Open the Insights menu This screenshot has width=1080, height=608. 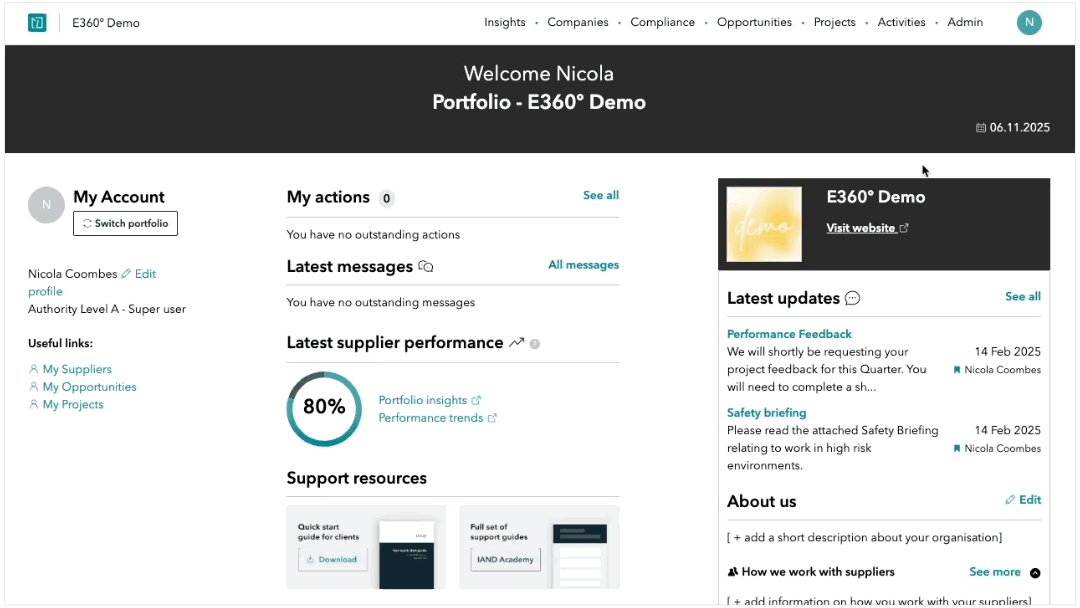click(x=504, y=22)
